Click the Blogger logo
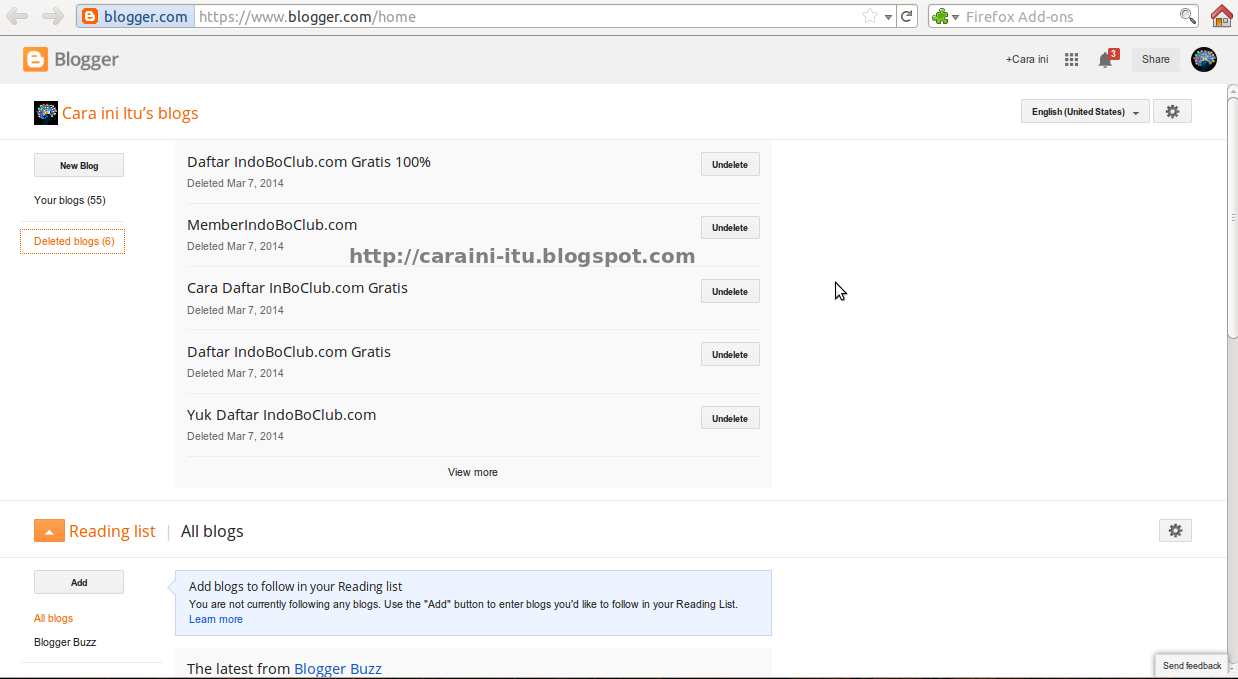 71,60
